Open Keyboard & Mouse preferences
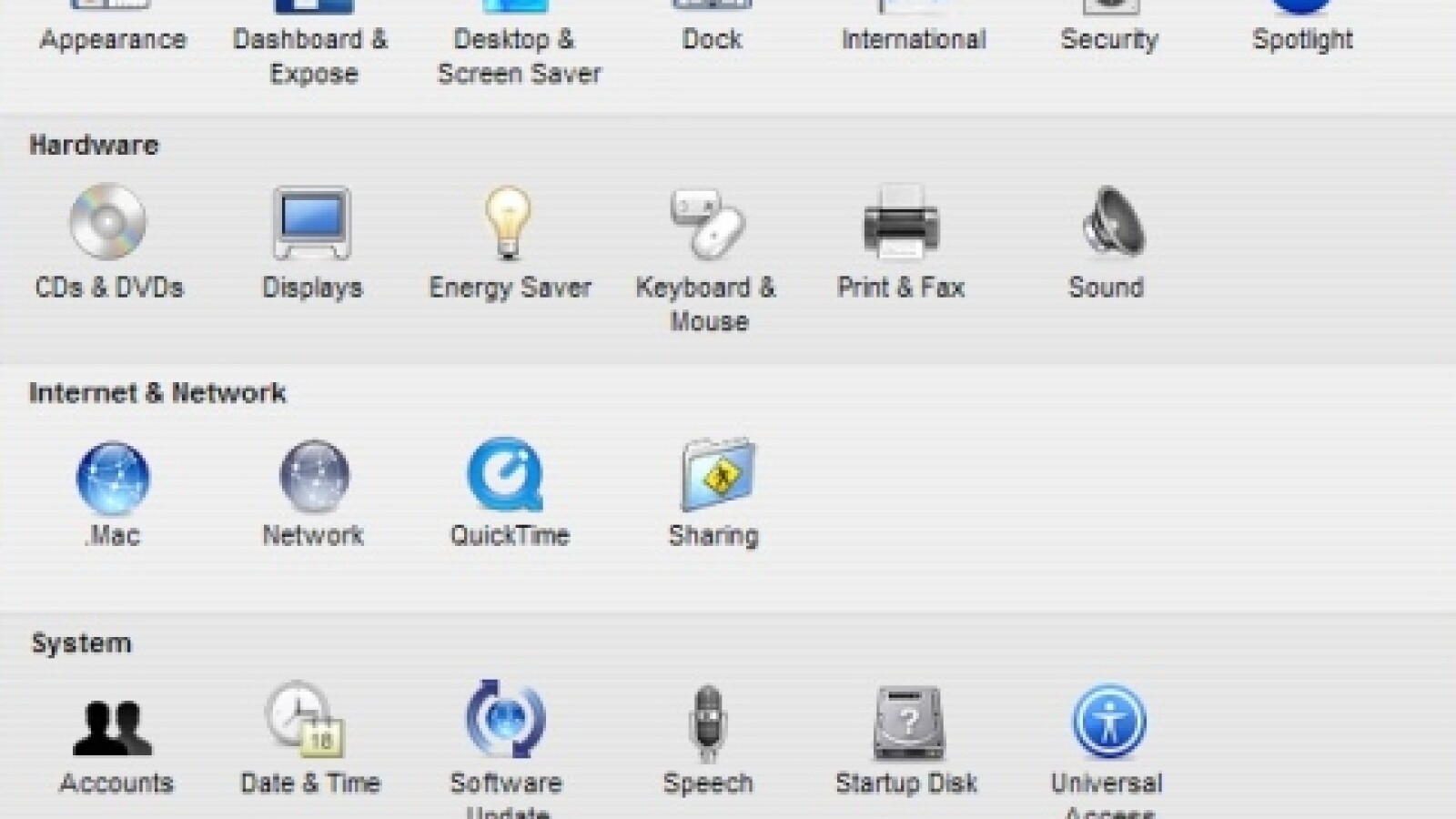Screen dimensions: 1456x819 point(708,223)
